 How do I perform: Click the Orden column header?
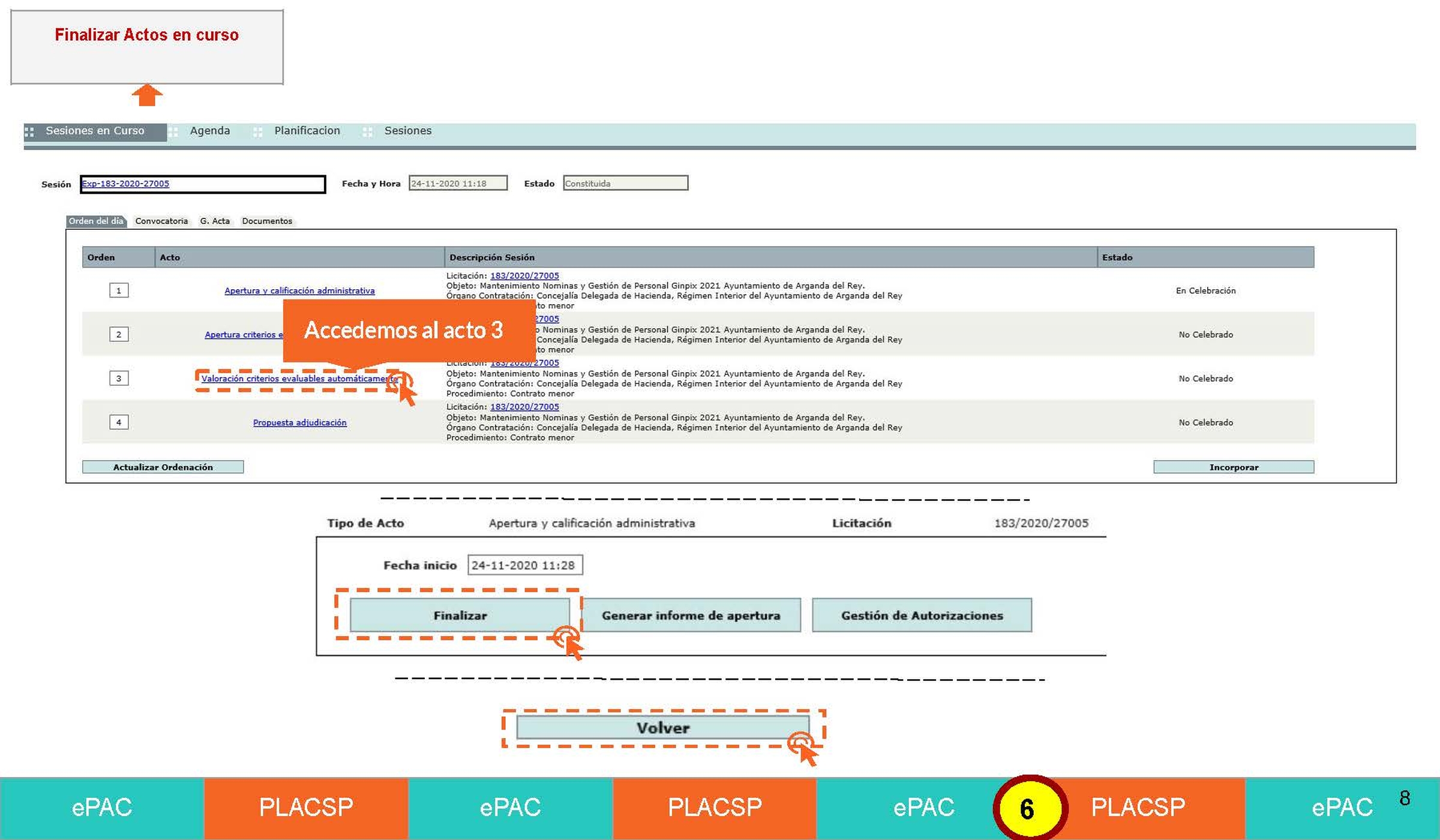[118, 257]
